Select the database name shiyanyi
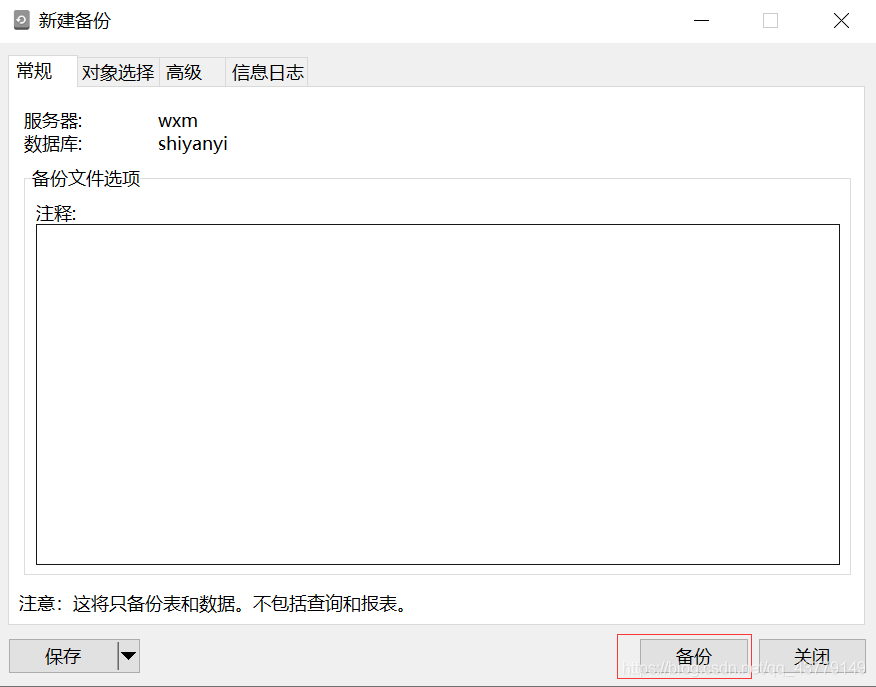 pos(193,142)
